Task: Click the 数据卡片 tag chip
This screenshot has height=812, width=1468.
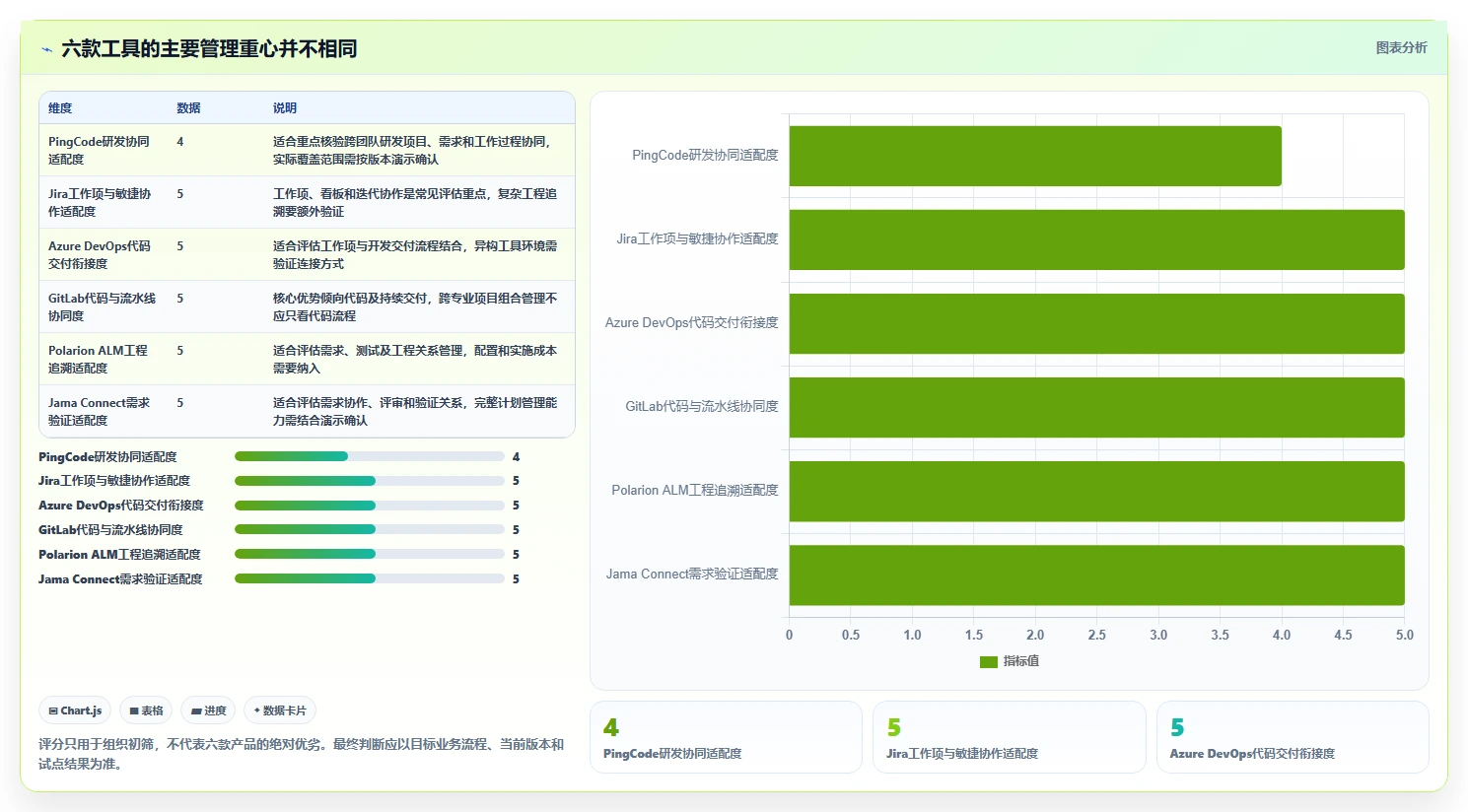Action: click(280, 710)
